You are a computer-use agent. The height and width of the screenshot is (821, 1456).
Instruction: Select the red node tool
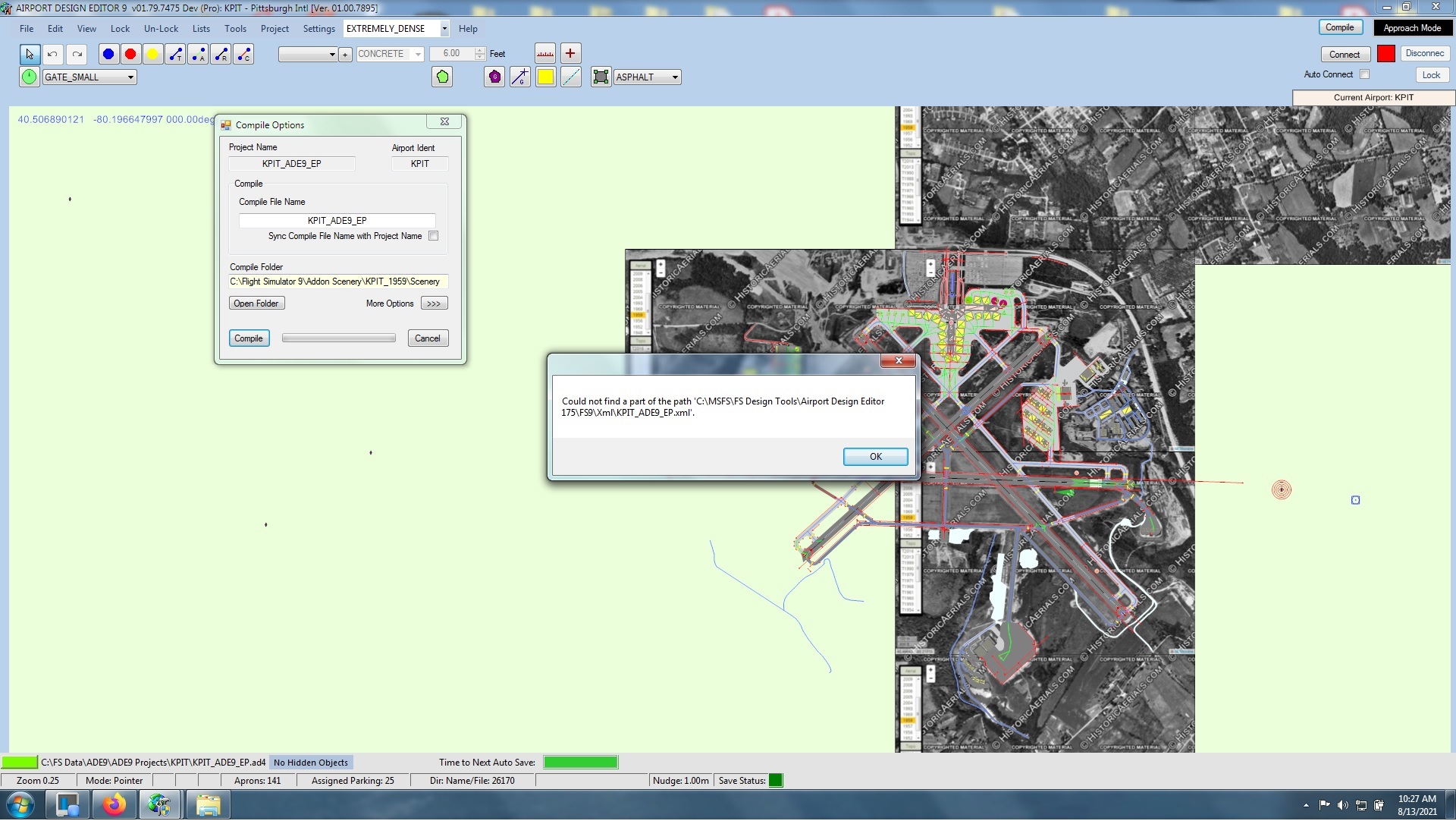click(130, 54)
